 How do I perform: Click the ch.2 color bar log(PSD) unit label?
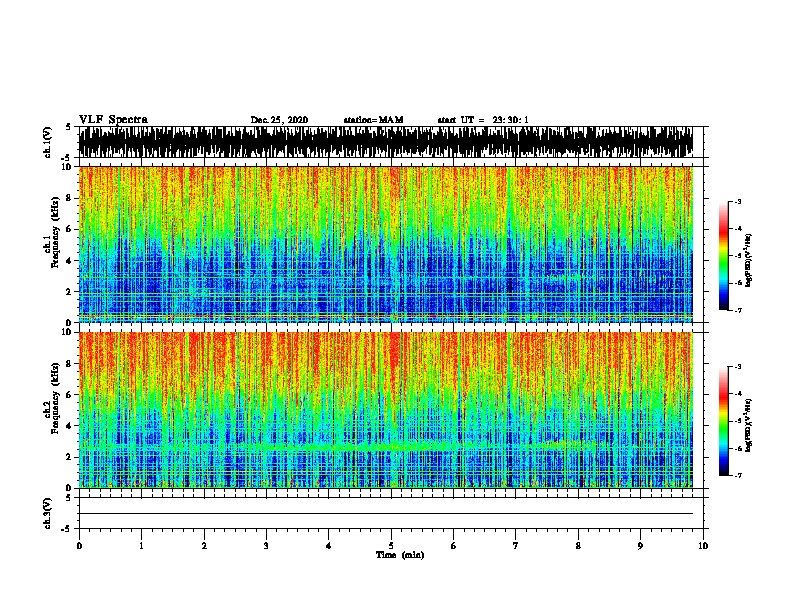coord(749,425)
